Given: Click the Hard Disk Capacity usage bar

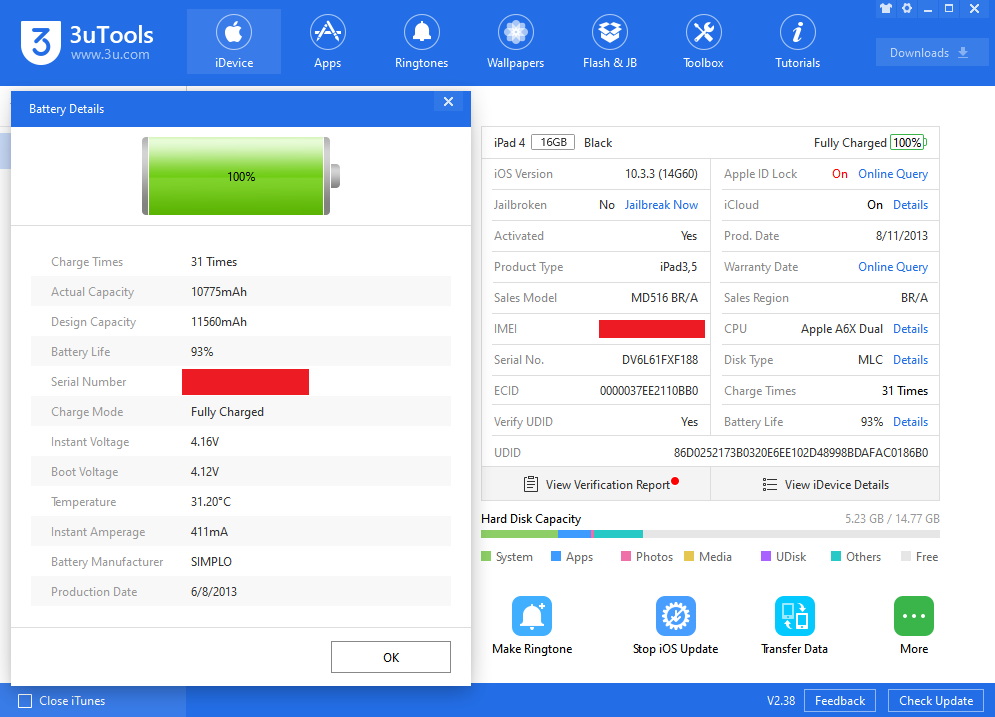Looking at the screenshot, I should (710, 534).
